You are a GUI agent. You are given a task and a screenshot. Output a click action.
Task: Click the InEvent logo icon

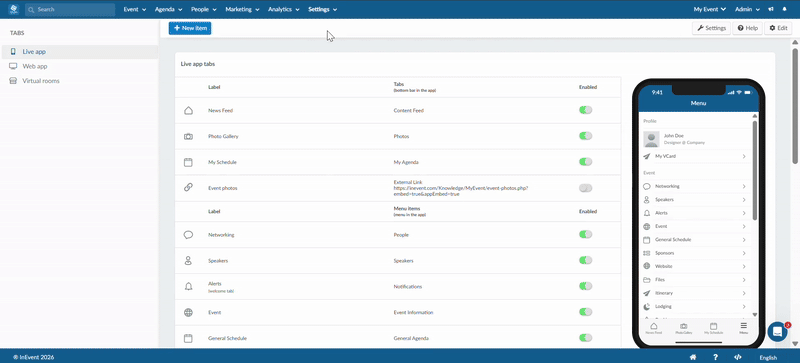[x=13, y=9]
